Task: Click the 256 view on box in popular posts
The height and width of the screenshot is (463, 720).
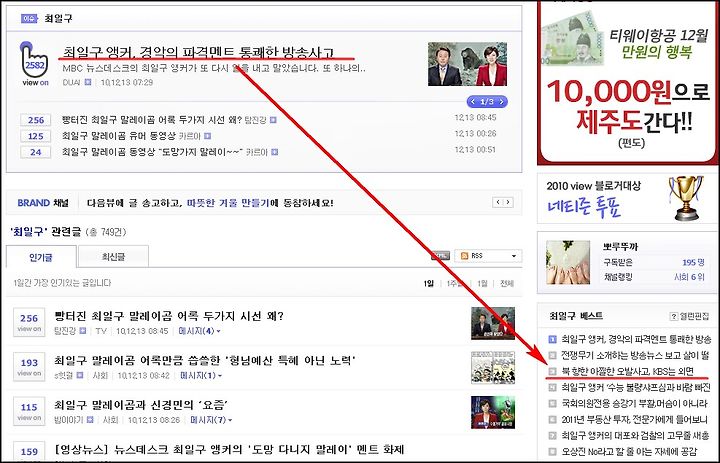Action: coord(29,322)
